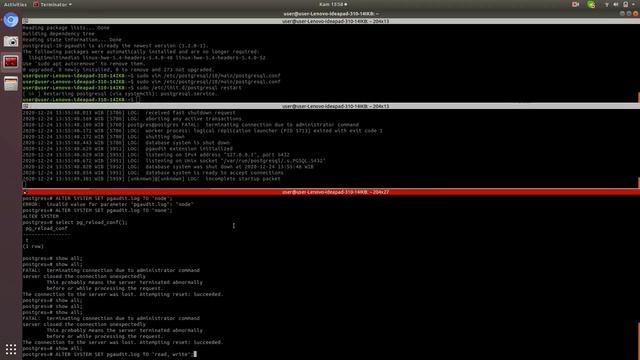Click the 'logical replication launcher' log line

[x=203, y=131]
